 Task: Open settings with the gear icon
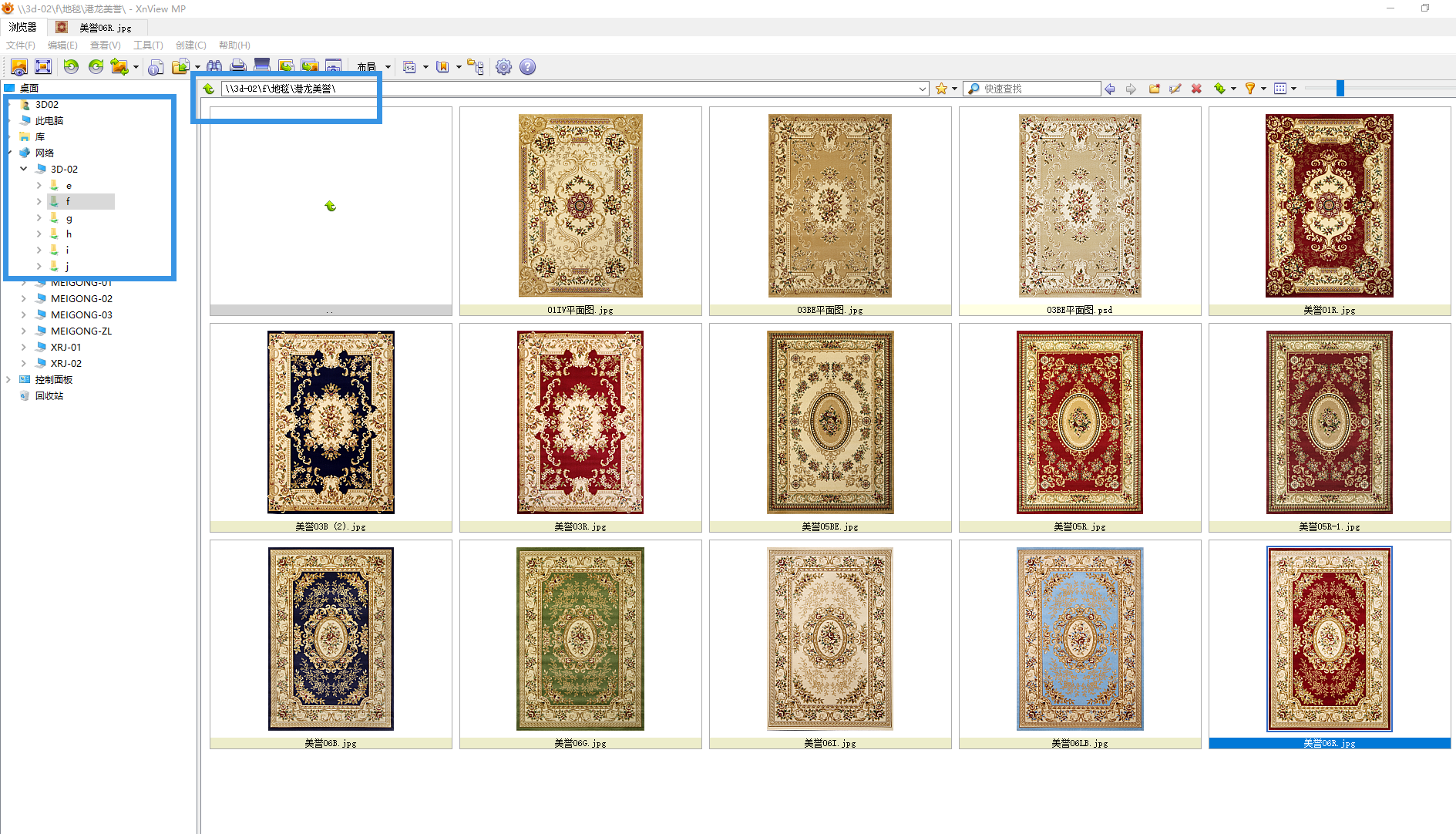503,67
